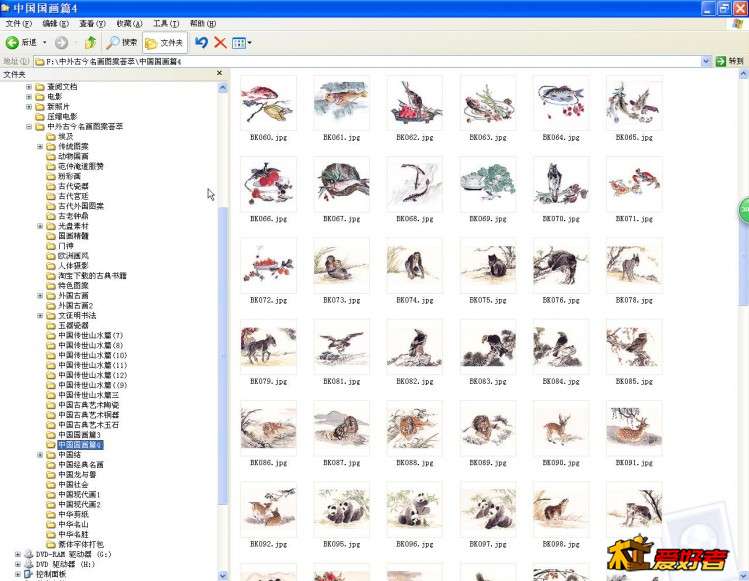Select the 埃及 folder in tree

tap(65, 137)
